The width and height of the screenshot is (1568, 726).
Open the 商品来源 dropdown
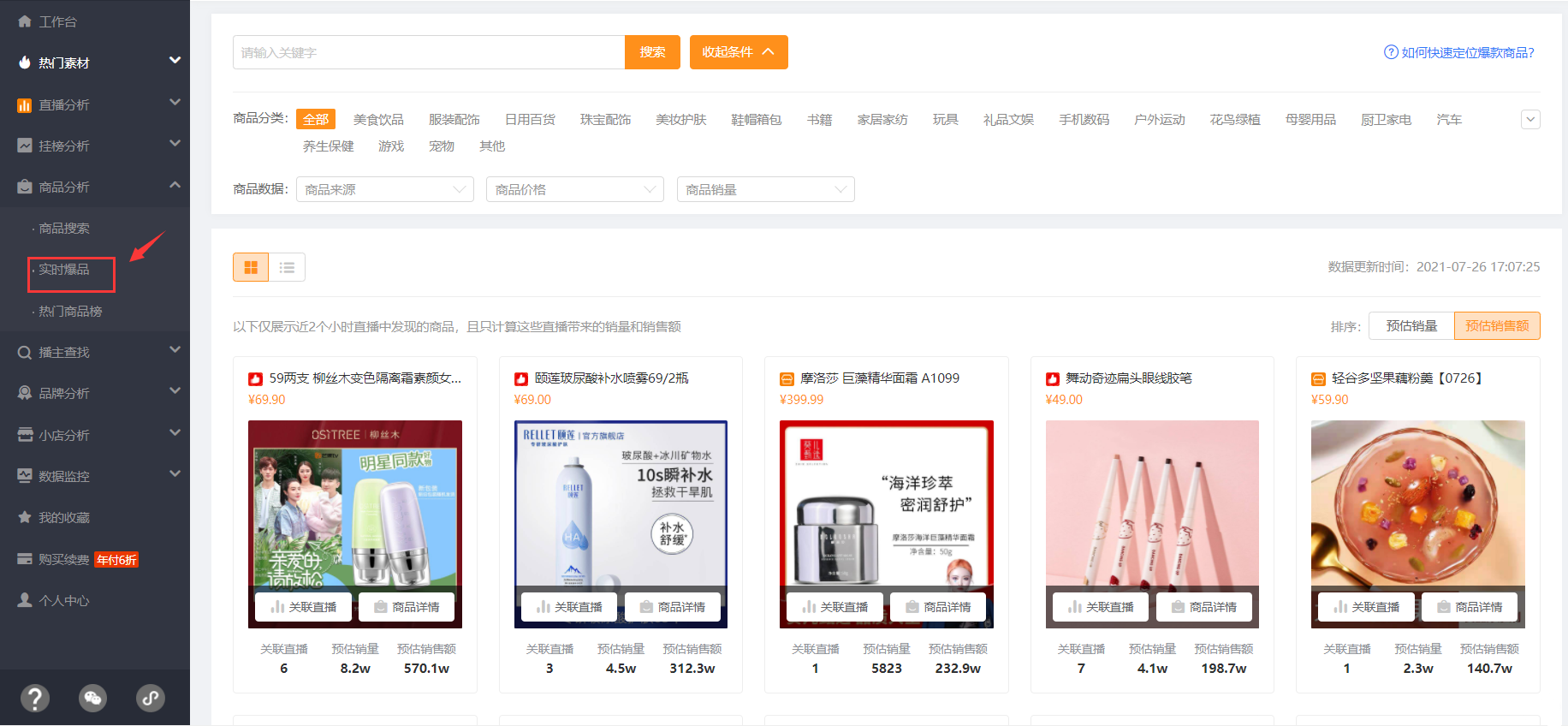385,189
